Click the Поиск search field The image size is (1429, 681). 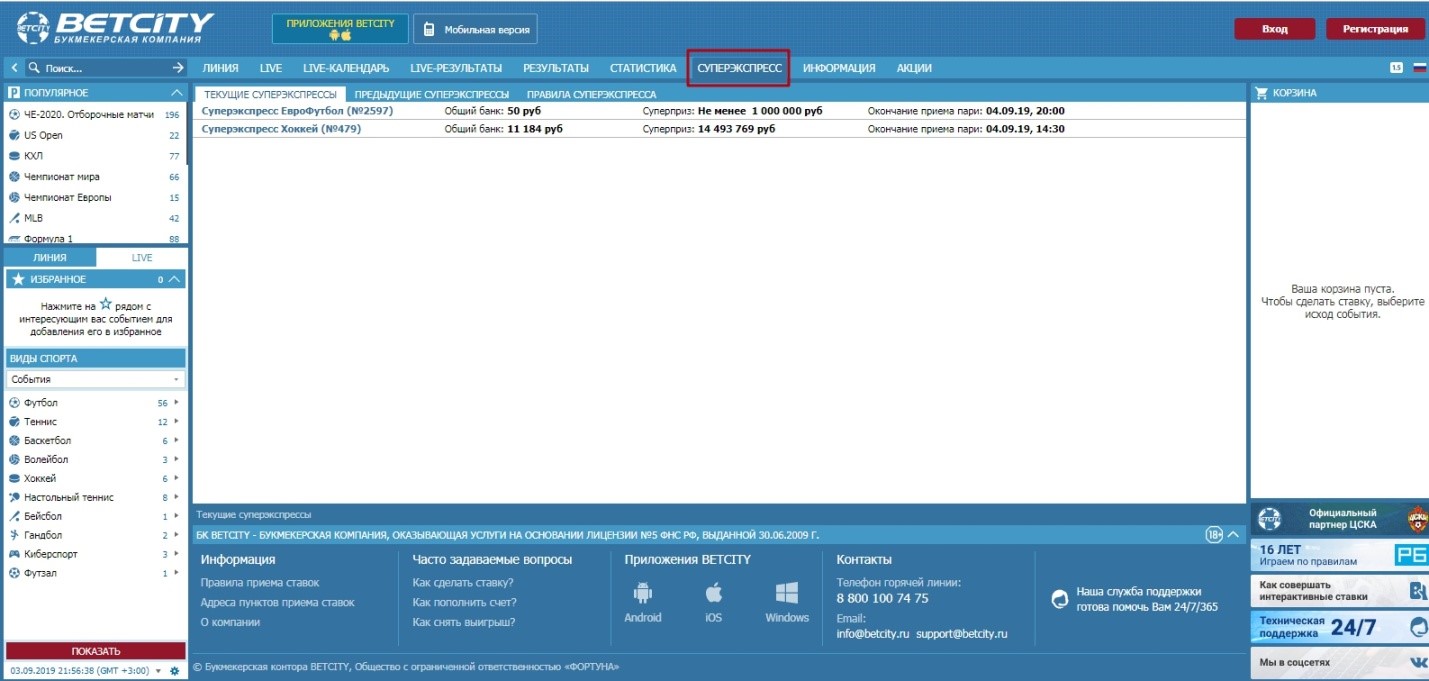pyautogui.click(x=100, y=68)
